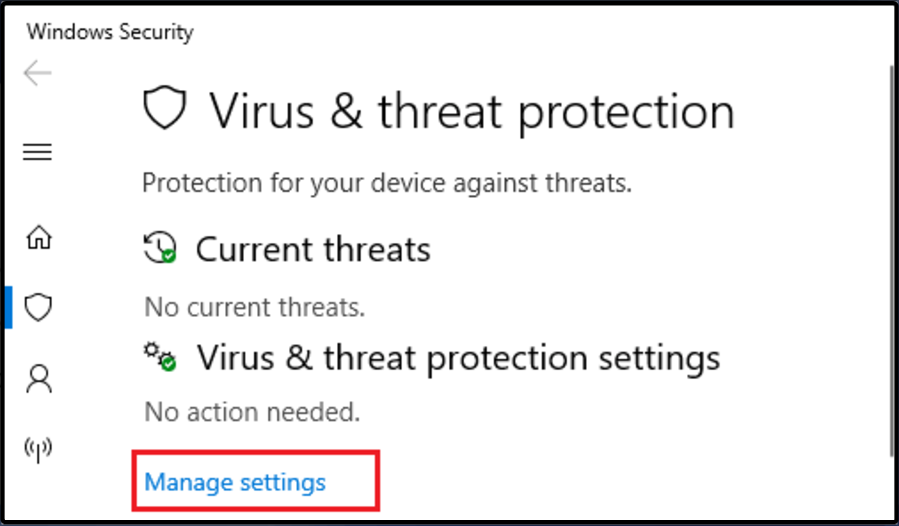
Task: Click "Virus & threat protection settings" heading
Action: [458, 357]
